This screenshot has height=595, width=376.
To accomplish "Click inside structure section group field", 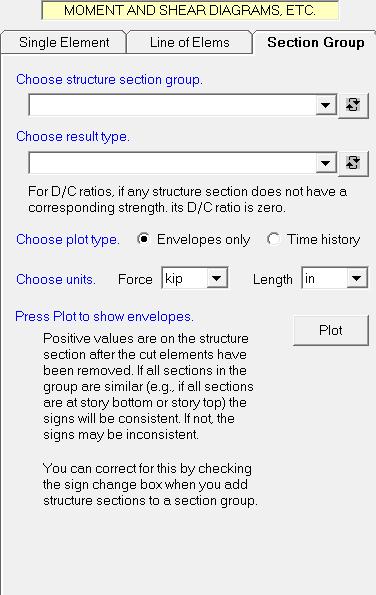I will (x=172, y=105).
